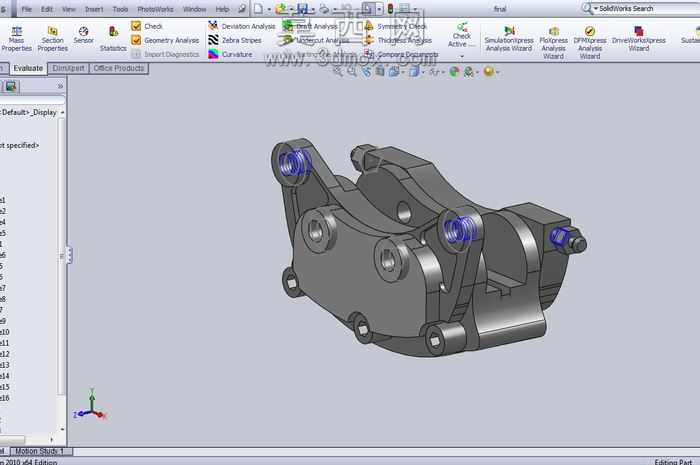
Task: Expand the Select tool dropdown arrow
Action: coord(379,9)
